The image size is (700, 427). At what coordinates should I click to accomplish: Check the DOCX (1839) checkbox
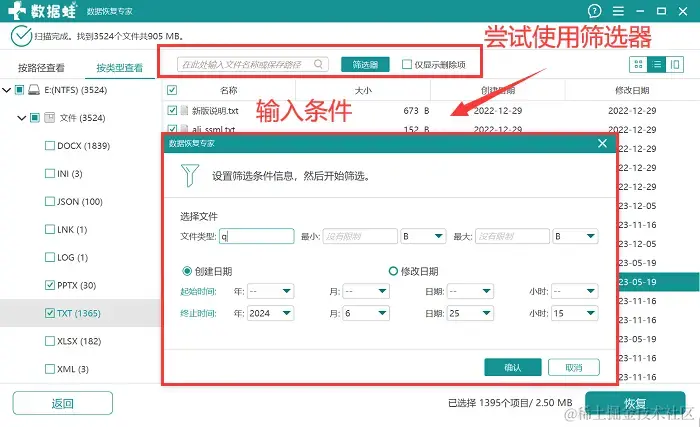(x=50, y=146)
